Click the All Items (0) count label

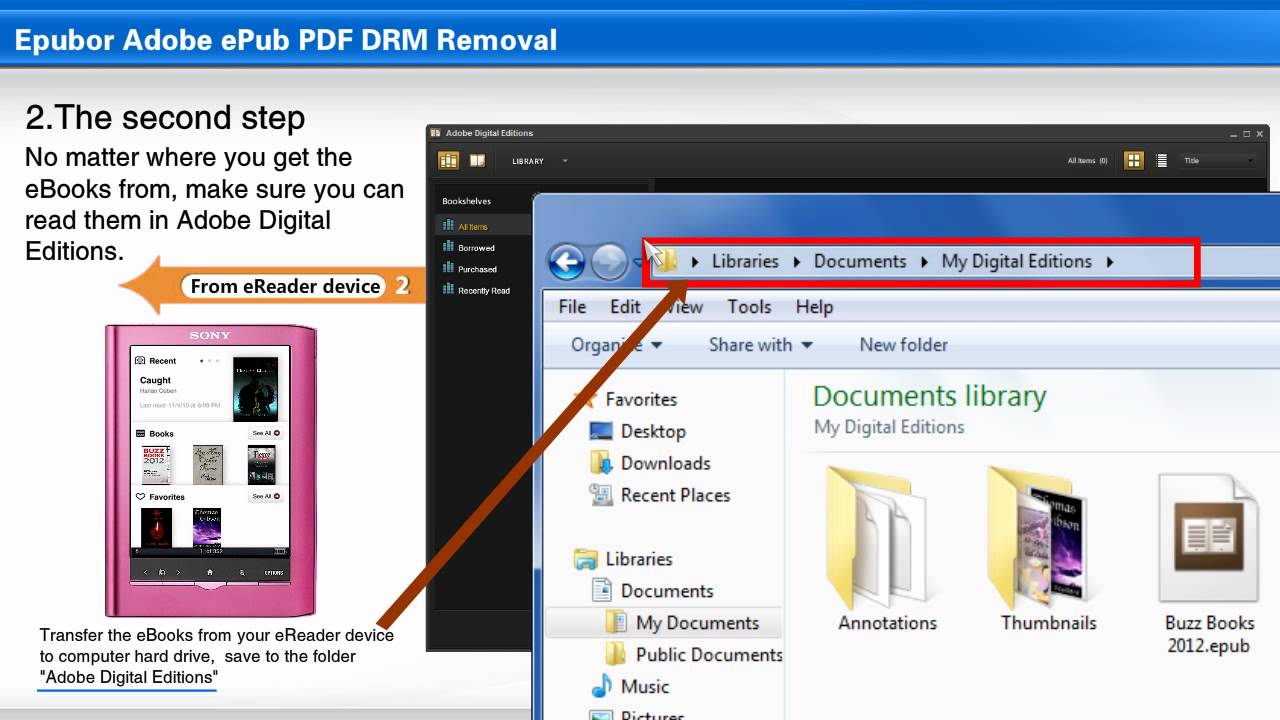click(x=1087, y=161)
